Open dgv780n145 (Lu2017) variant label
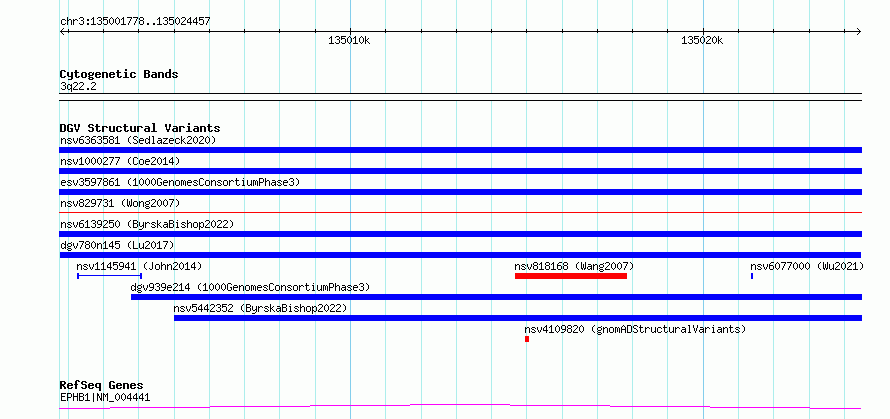The image size is (890, 419). (x=117, y=245)
